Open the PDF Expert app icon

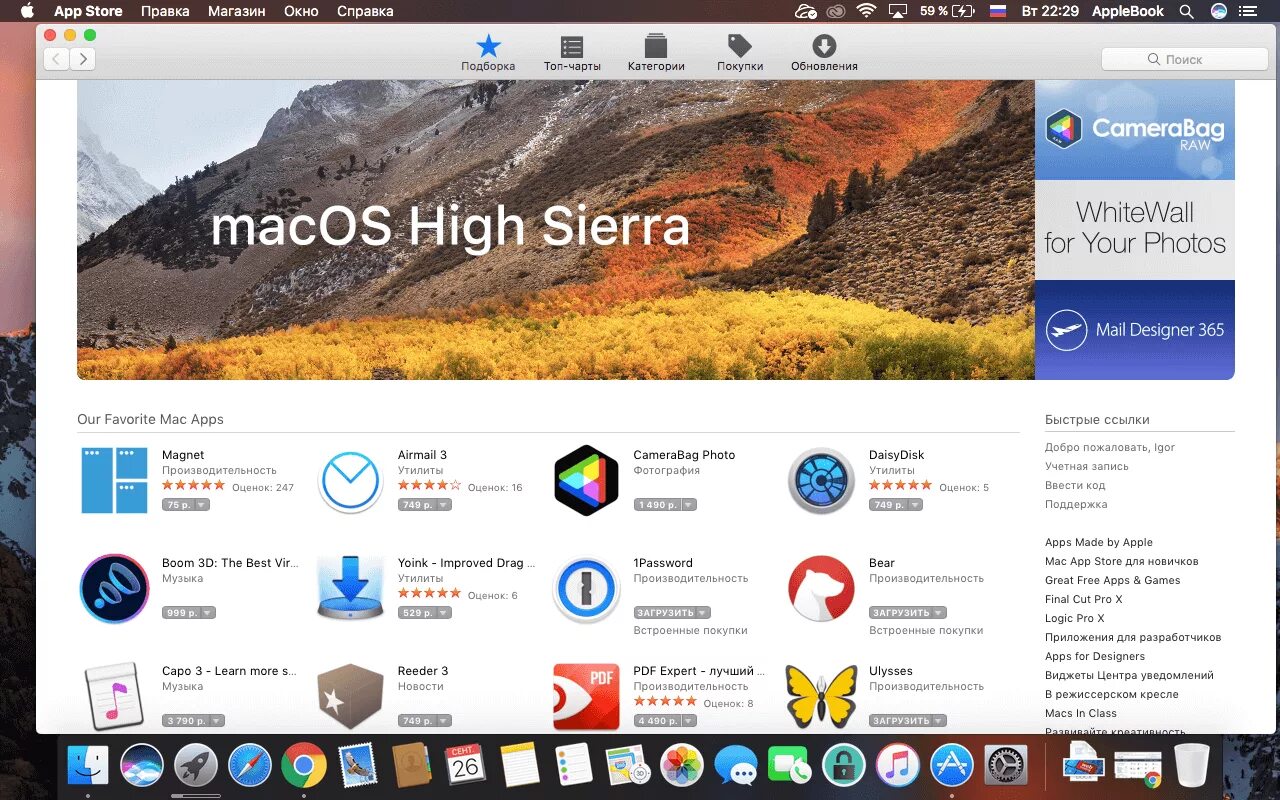586,697
